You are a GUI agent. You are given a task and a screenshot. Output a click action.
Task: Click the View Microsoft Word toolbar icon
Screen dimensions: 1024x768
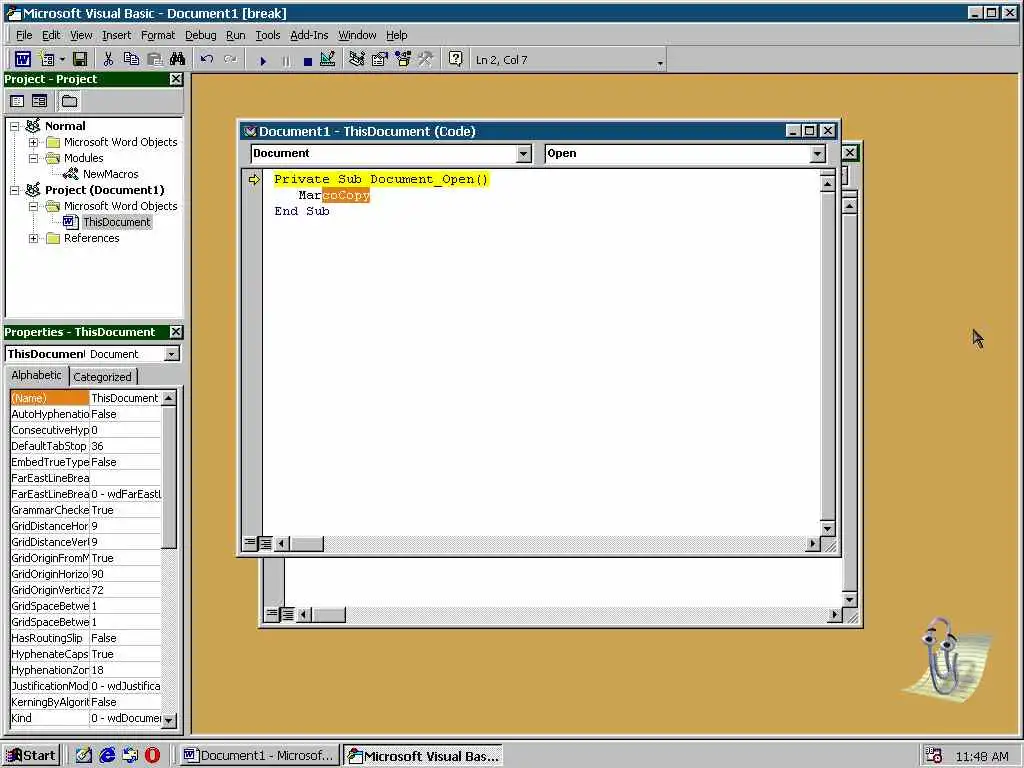[22, 59]
